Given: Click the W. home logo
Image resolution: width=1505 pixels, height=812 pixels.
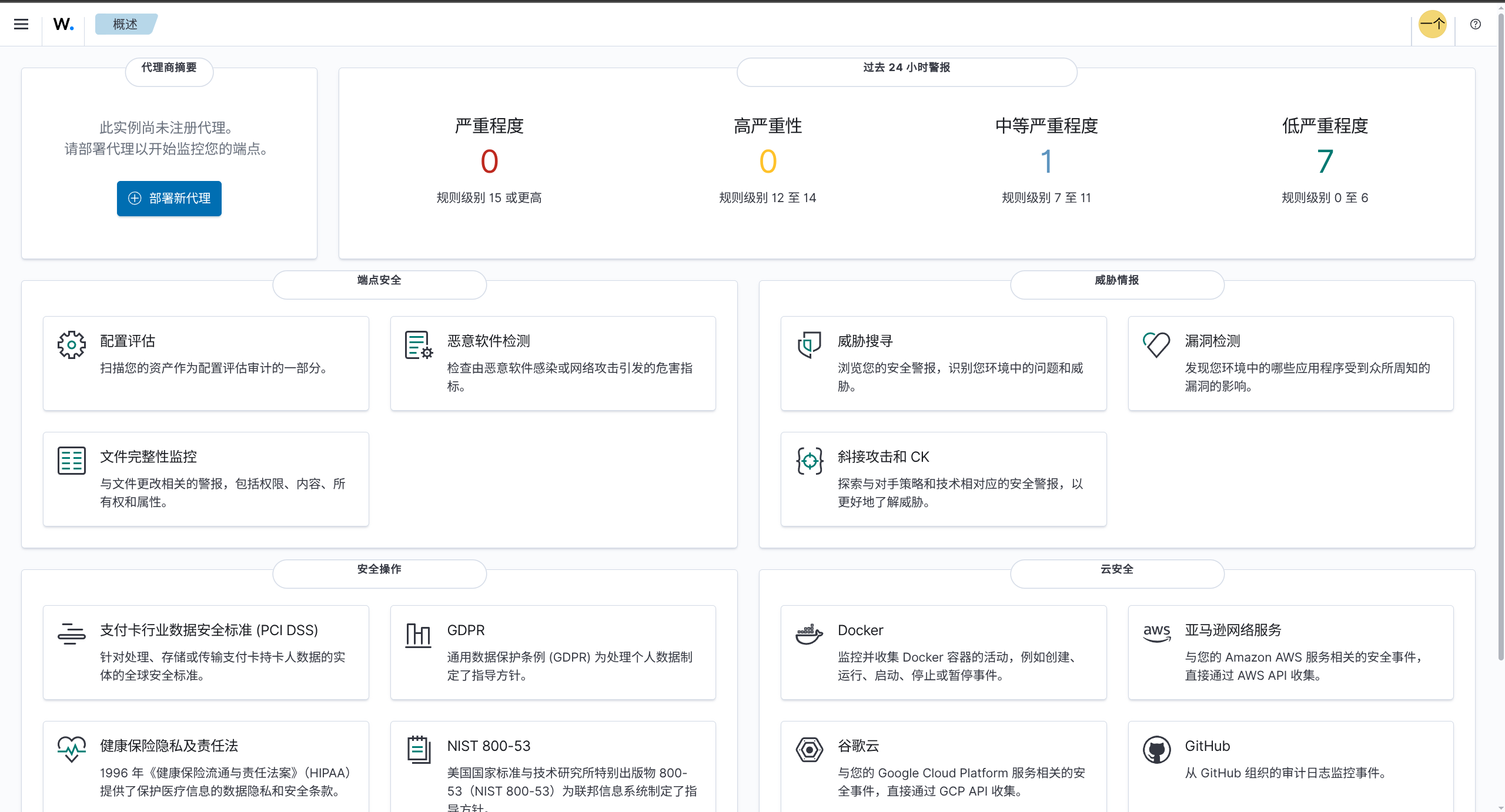Looking at the screenshot, I should point(63,24).
